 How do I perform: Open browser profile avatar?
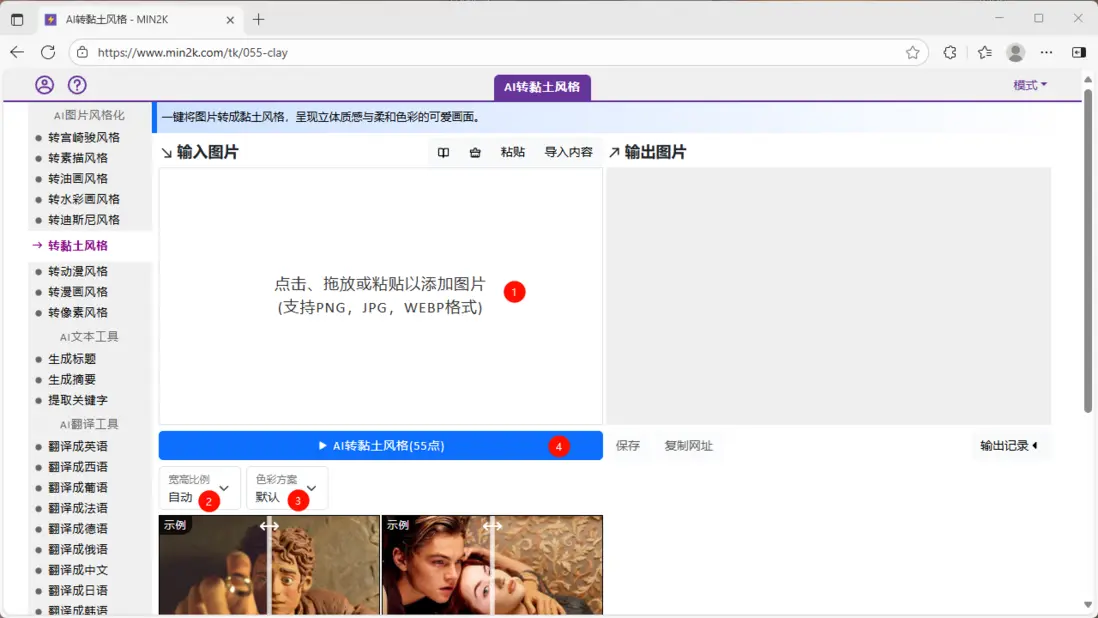[1015, 52]
